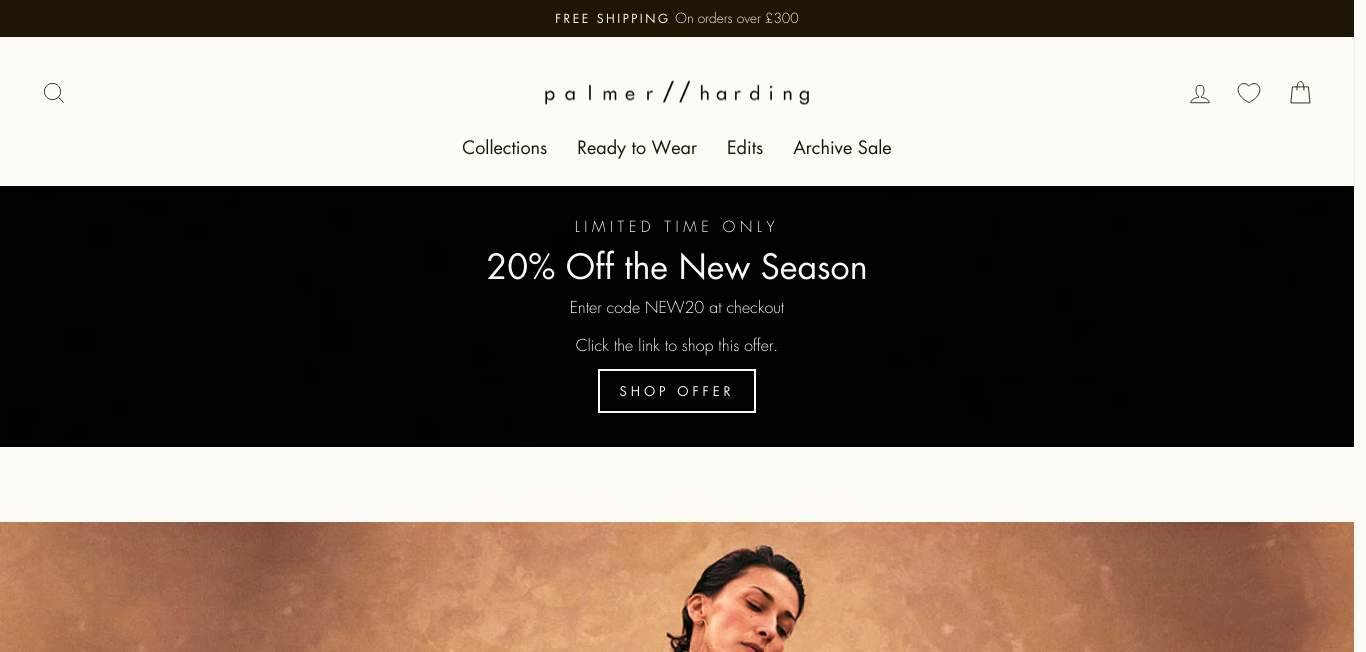Open the Ready to Wear menu
1366x652 pixels.
(x=637, y=148)
